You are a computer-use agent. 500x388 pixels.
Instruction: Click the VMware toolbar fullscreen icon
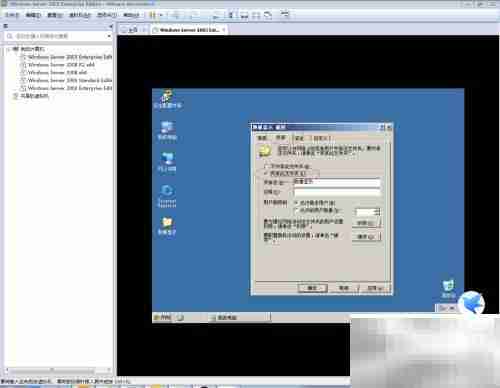pyautogui.click(x=256, y=15)
